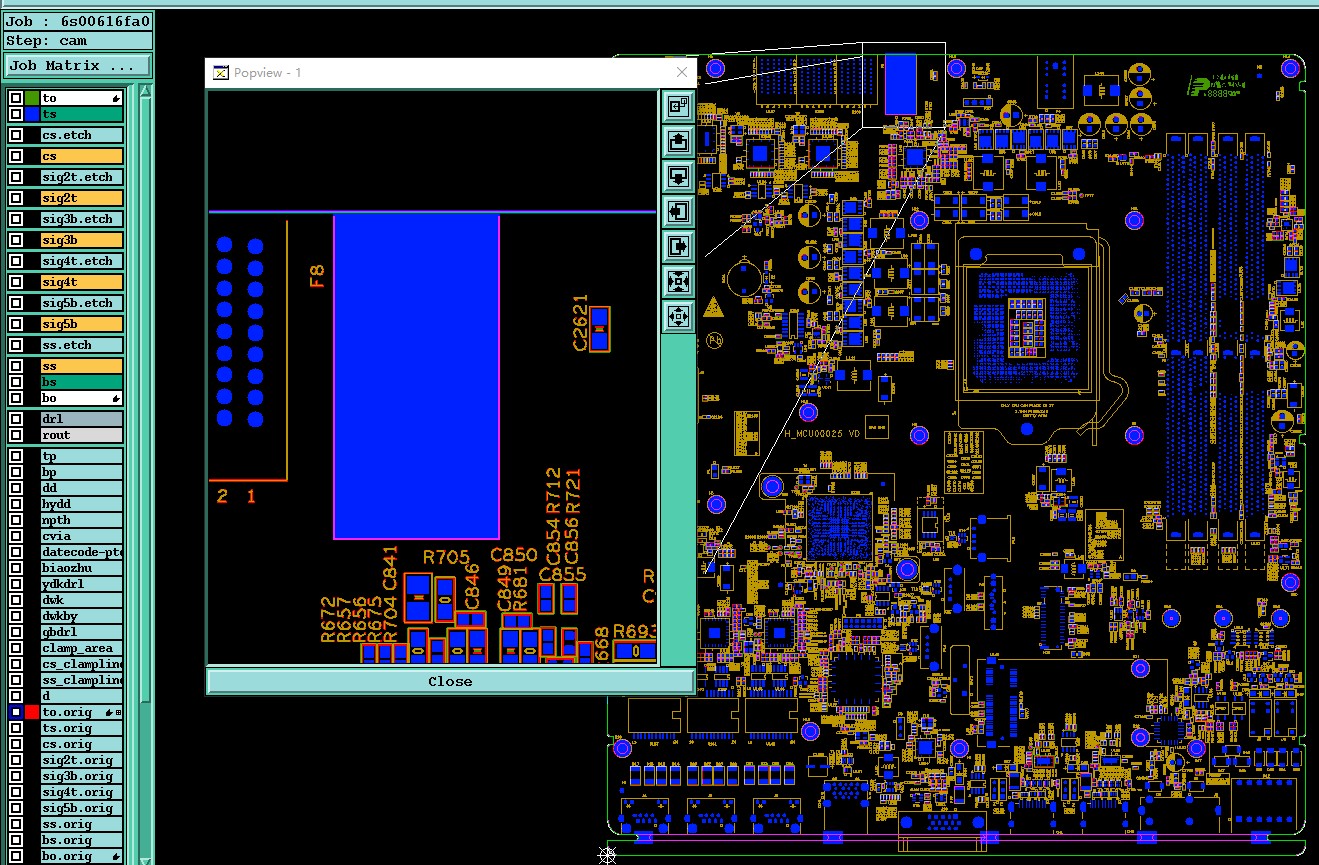Click the green color swatch of layer 'to'

(32, 98)
